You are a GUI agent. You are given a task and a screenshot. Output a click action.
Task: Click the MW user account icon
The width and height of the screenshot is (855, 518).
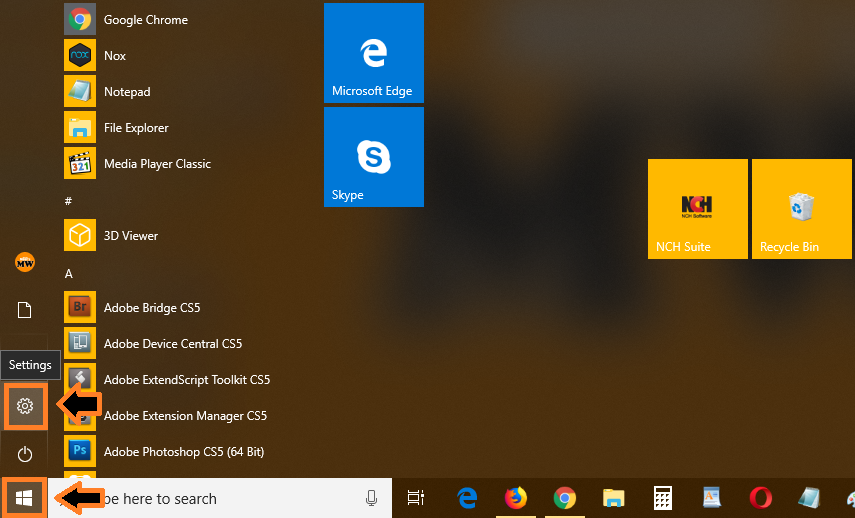pyautogui.click(x=25, y=263)
